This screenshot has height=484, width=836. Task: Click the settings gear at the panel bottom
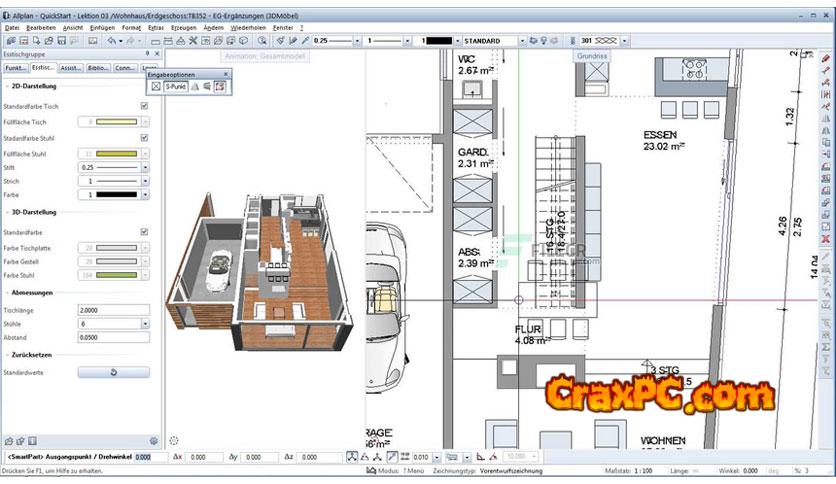(154, 440)
